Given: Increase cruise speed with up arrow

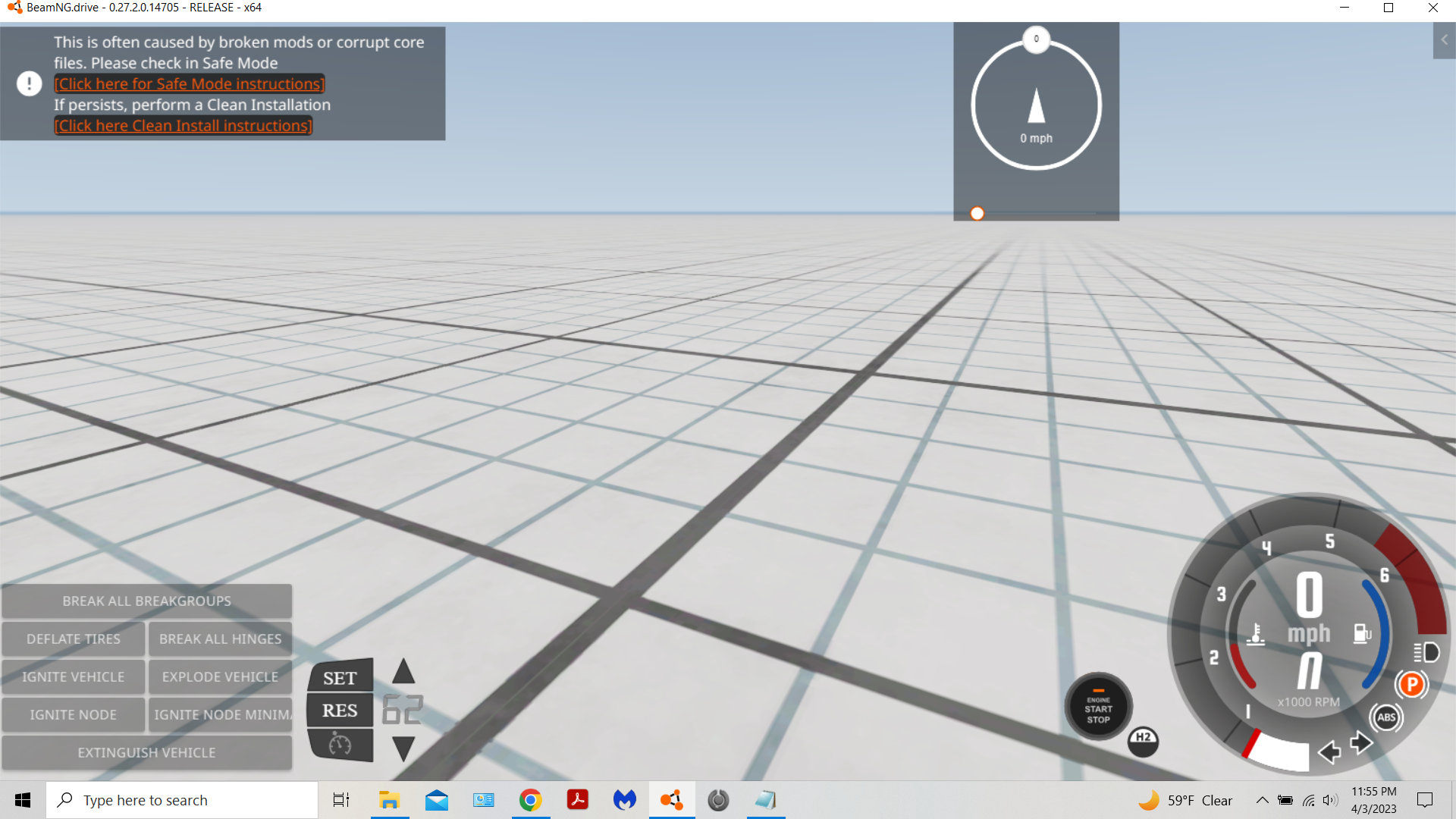Looking at the screenshot, I should (x=403, y=671).
